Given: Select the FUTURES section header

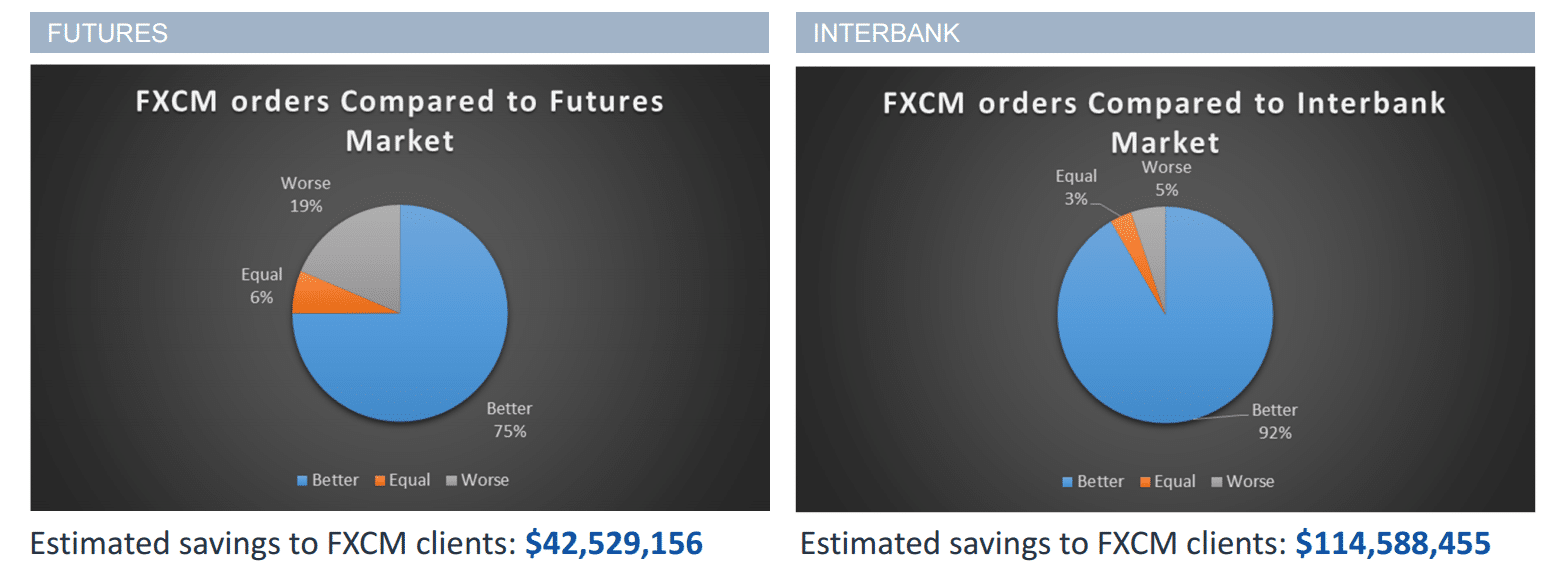Looking at the screenshot, I should 399,33.
